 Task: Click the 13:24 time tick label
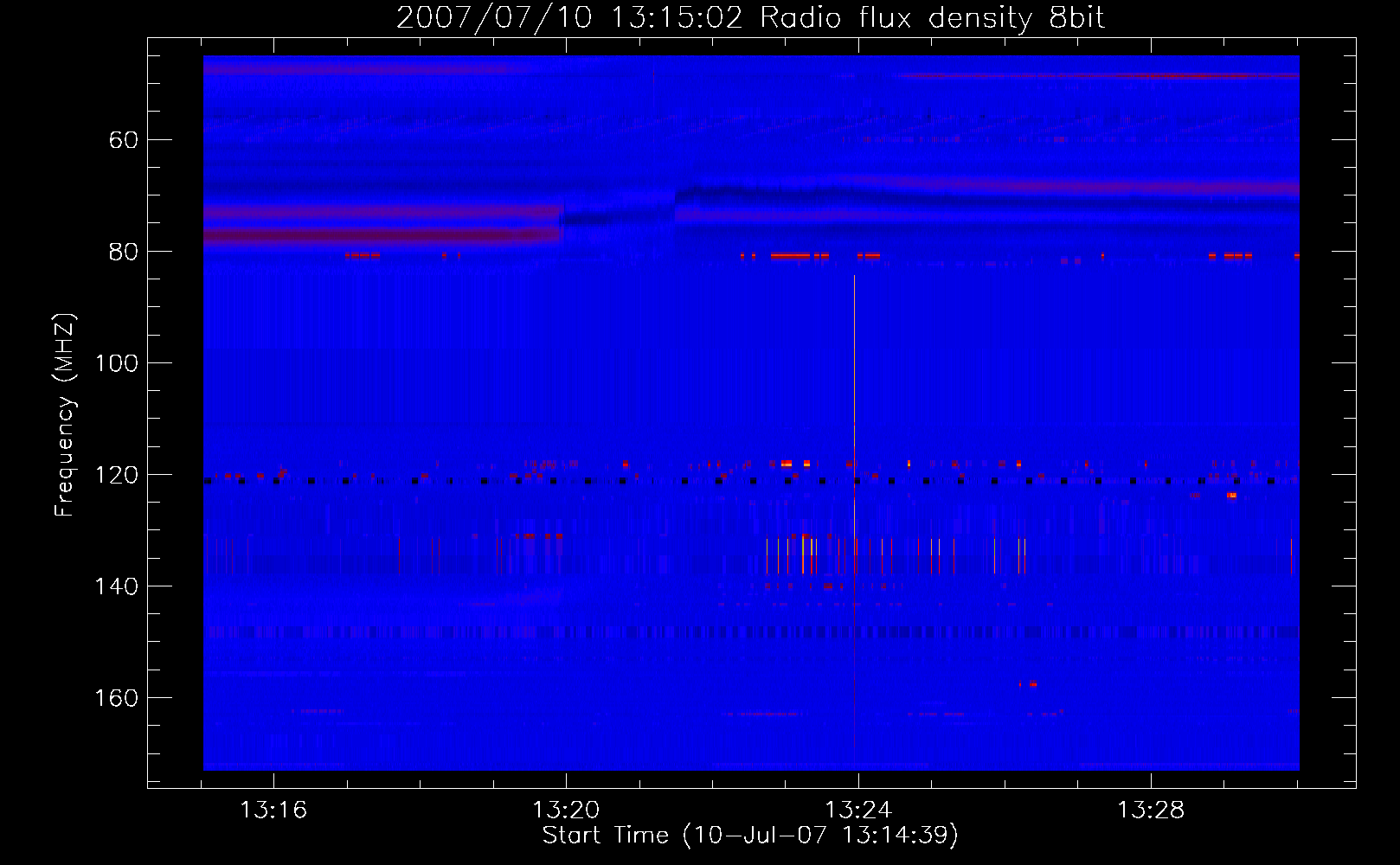pyautogui.click(x=858, y=811)
